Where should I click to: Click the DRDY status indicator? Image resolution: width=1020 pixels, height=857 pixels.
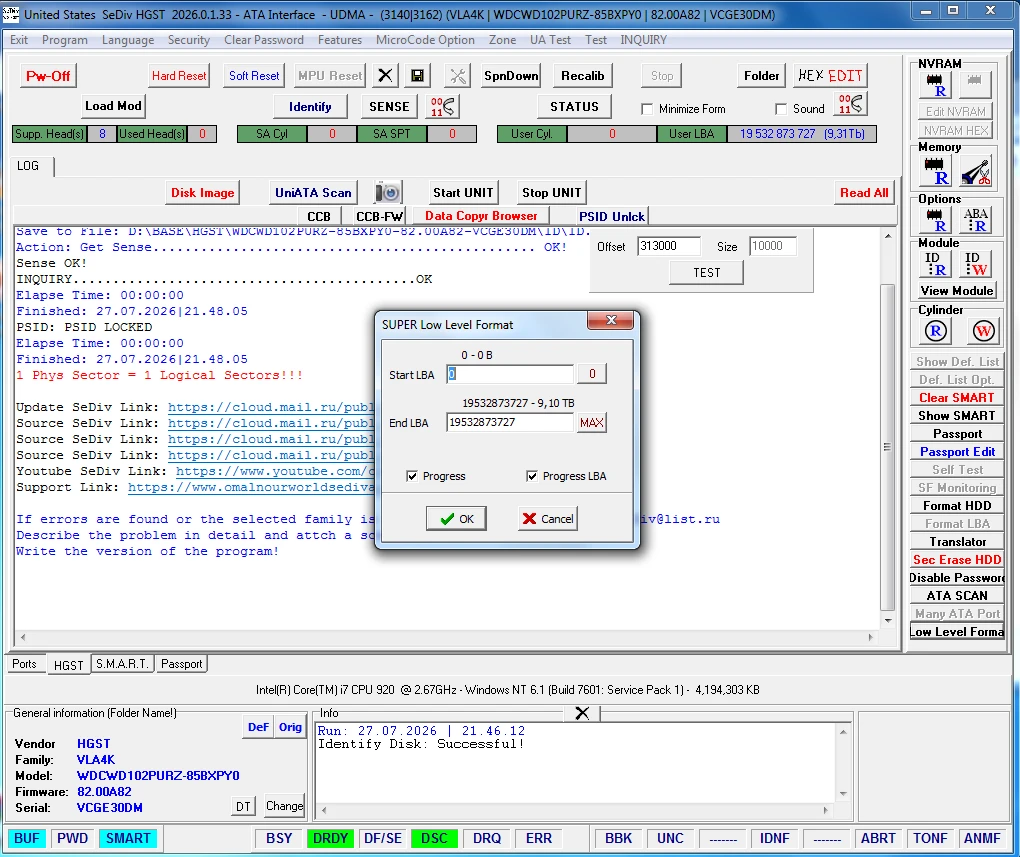(330, 838)
